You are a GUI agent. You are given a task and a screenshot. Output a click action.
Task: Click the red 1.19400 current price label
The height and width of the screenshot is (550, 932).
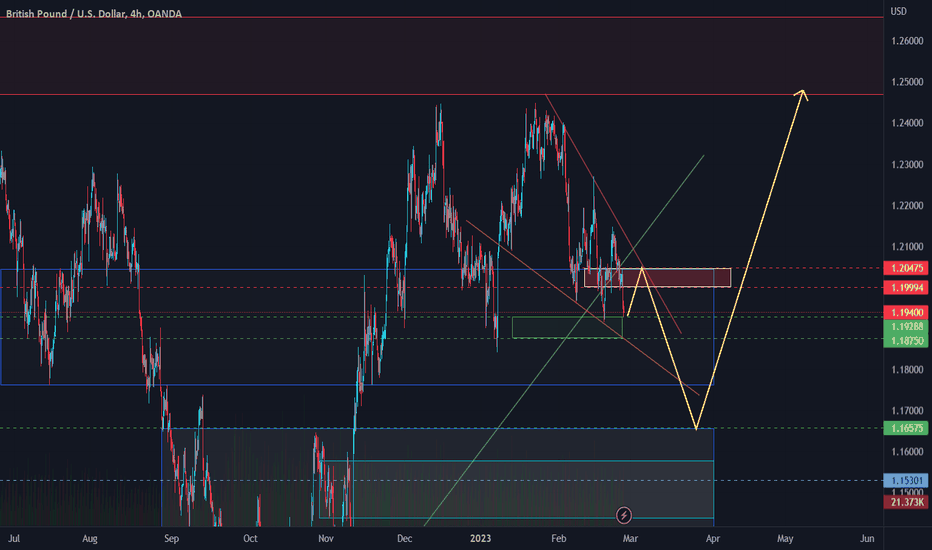tap(906, 312)
